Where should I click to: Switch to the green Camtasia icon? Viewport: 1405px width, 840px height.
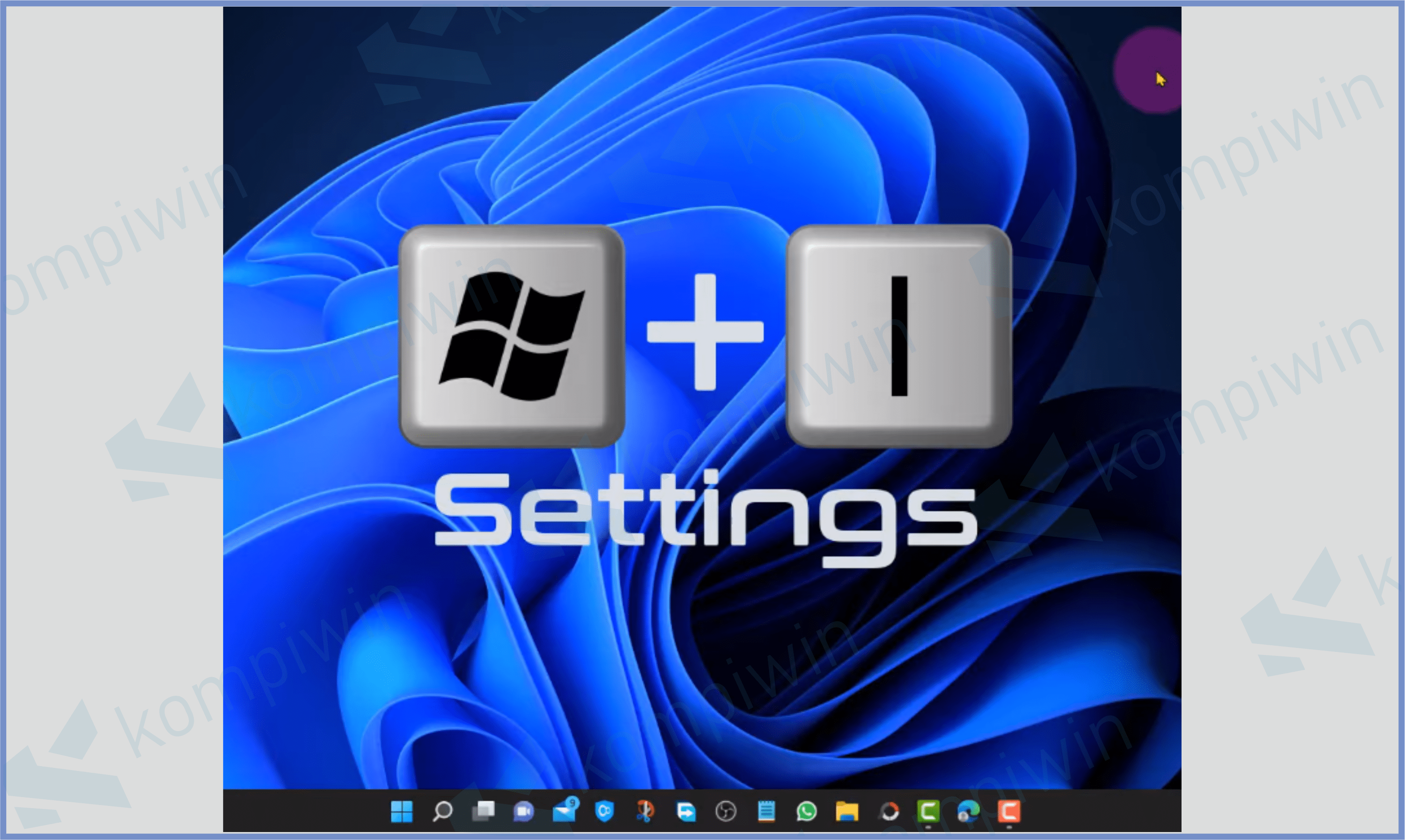(x=928, y=811)
